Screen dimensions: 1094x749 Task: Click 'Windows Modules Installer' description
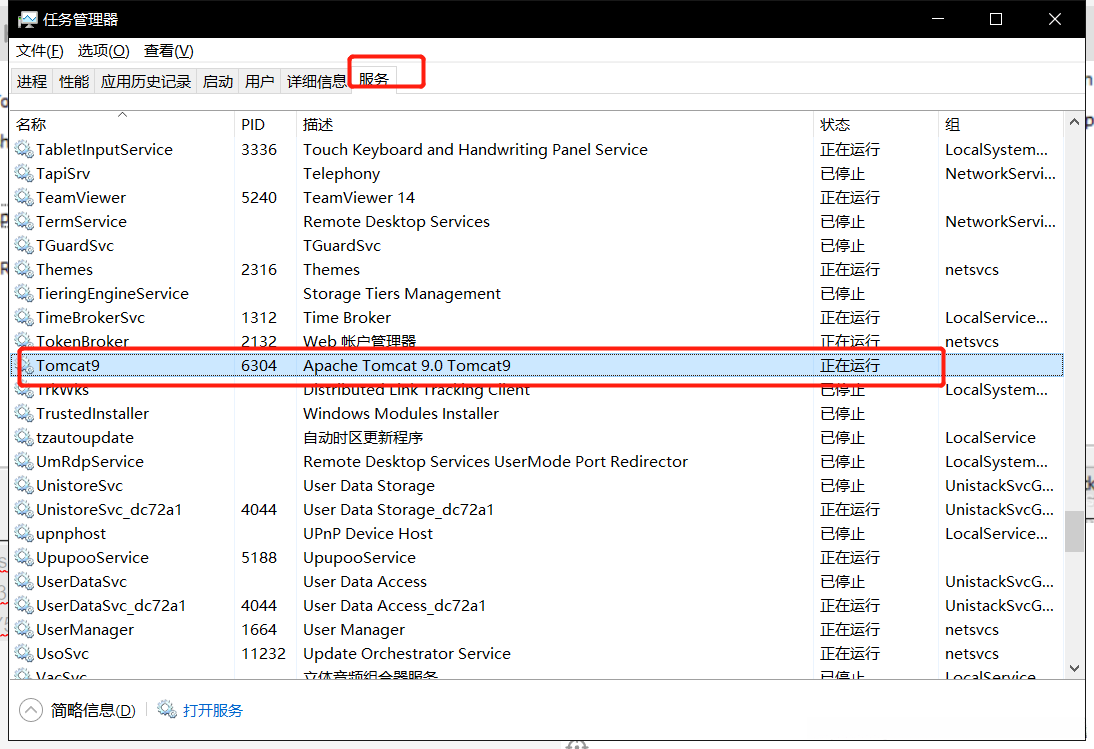click(x=401, y=414)
